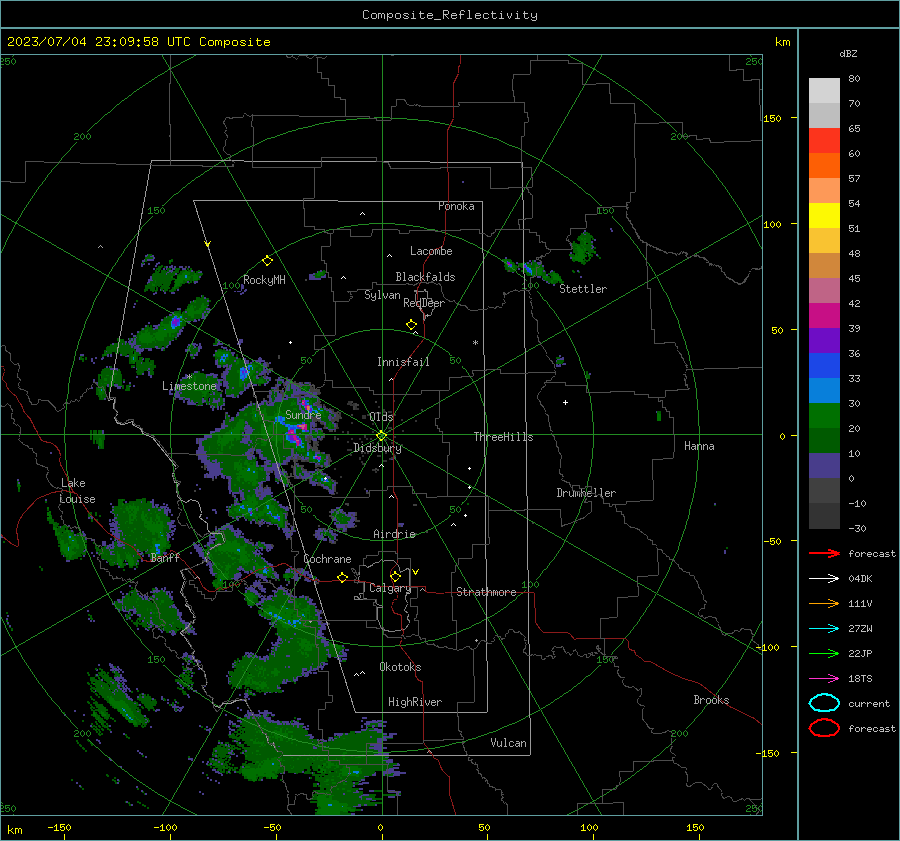Select the blue 36 dBZ color band
The height and width of the screenshot is (841, 900).
tap(824, 366)
